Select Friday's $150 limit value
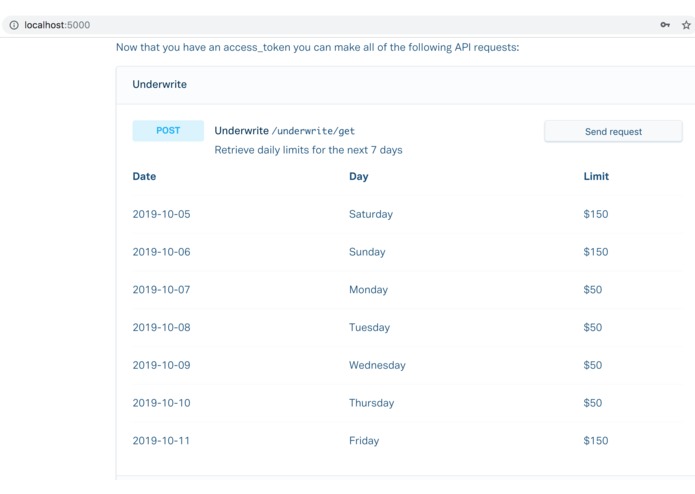Image resolution: width=695 pixels, height=494 pixels. point(596,440)
